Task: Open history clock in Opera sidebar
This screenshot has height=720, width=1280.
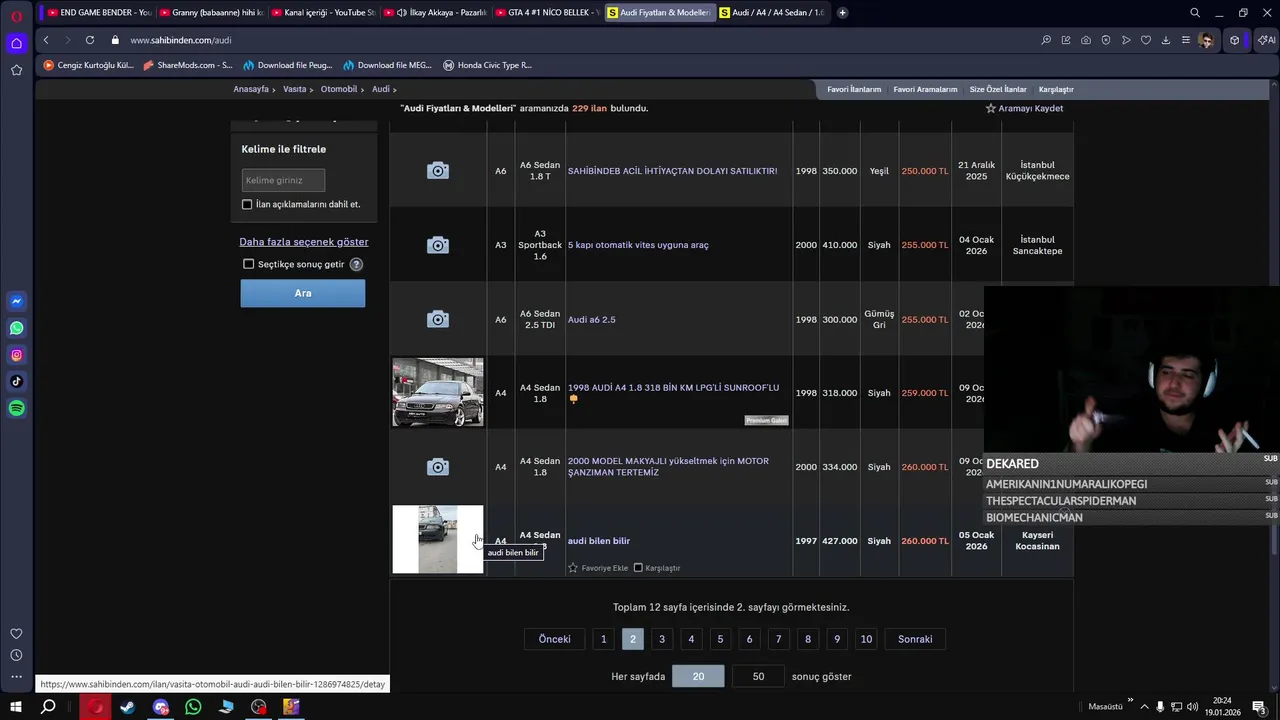Action: [x=16, y=655]
